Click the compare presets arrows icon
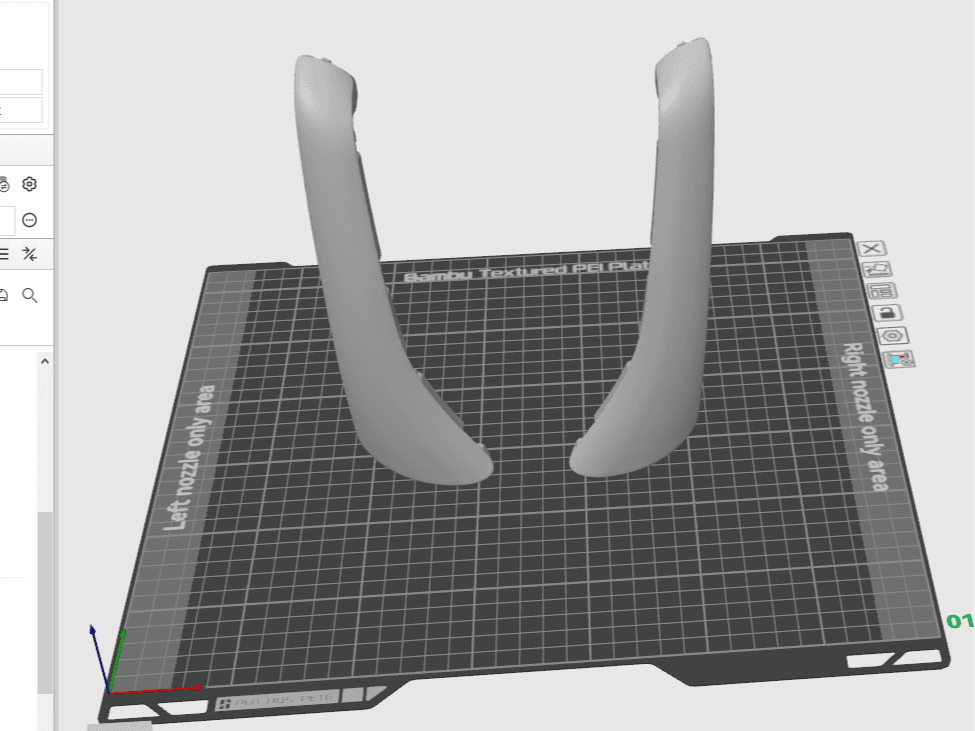 tap(29, 254)
